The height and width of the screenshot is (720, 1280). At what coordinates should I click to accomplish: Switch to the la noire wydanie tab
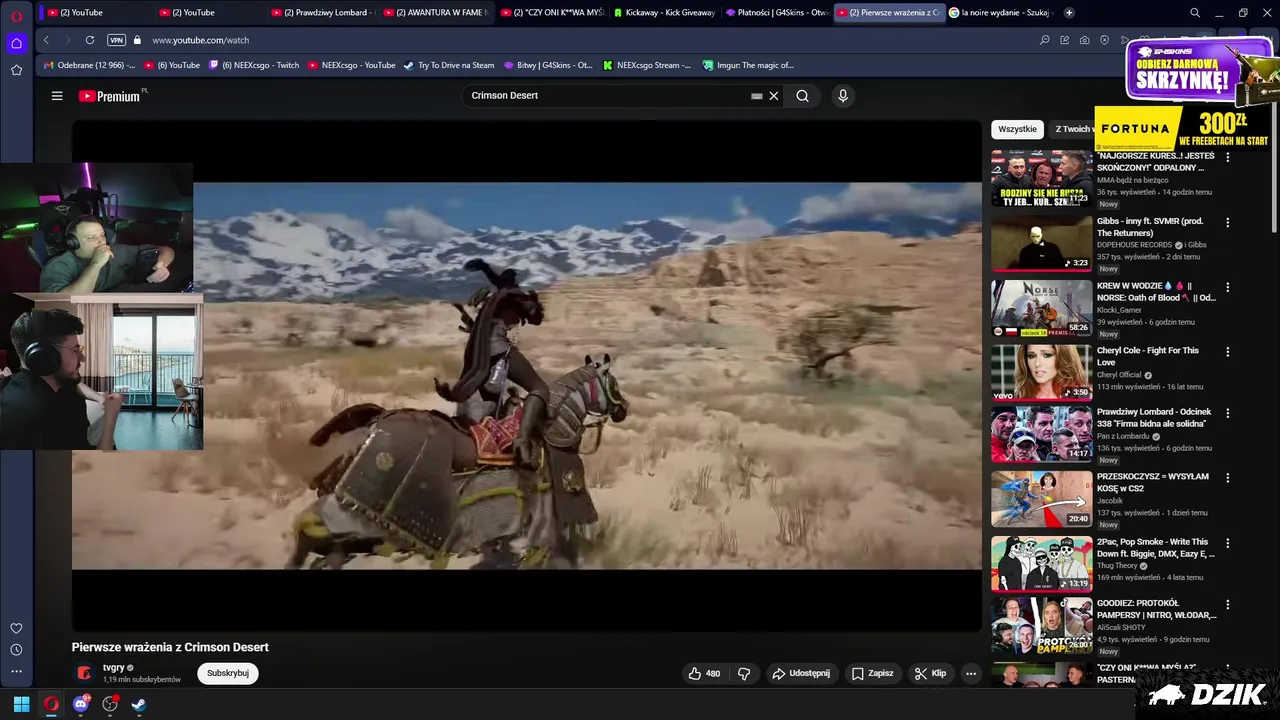(x=1002, y=12)
